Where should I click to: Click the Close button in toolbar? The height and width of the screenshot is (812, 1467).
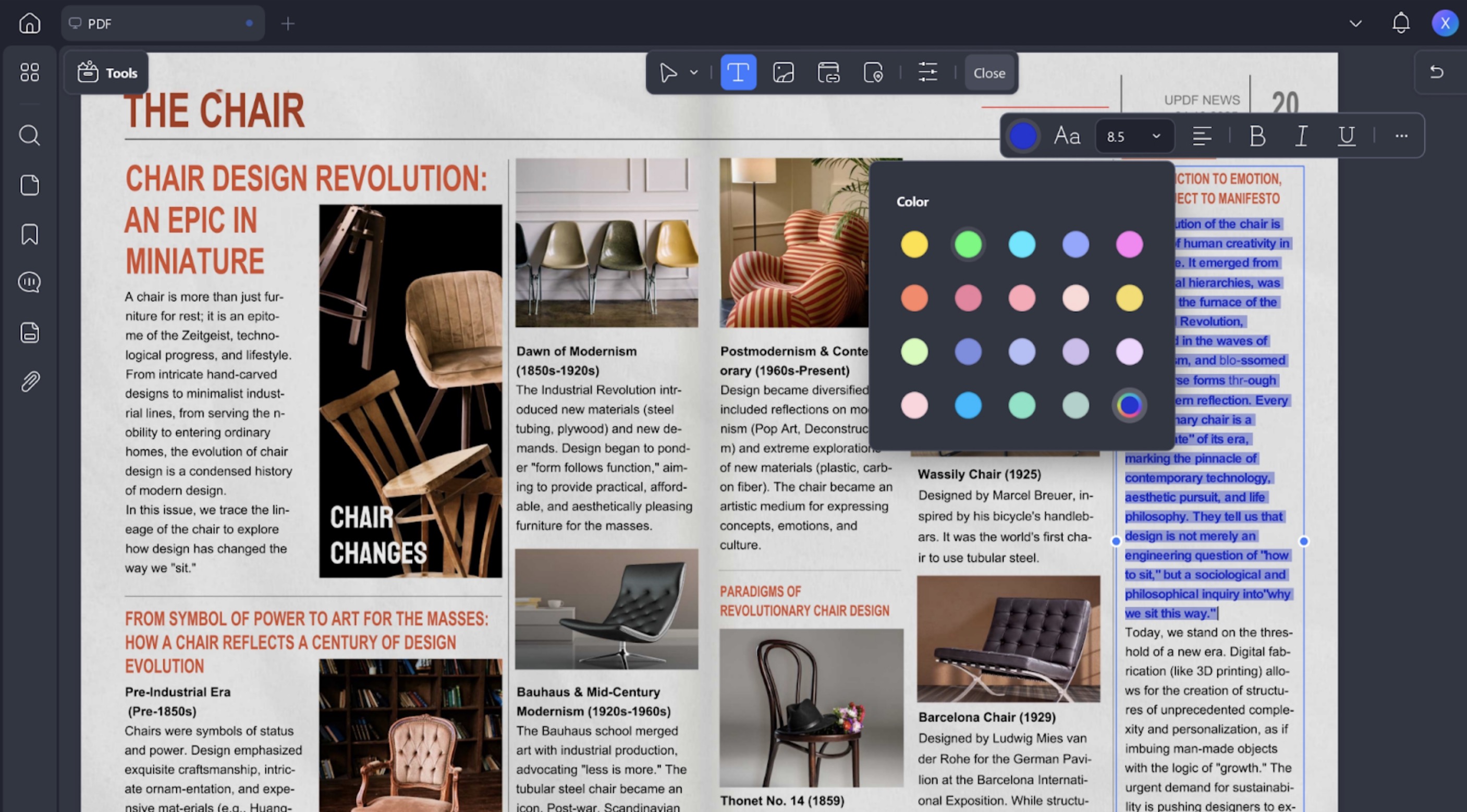(x=989, y=73)
